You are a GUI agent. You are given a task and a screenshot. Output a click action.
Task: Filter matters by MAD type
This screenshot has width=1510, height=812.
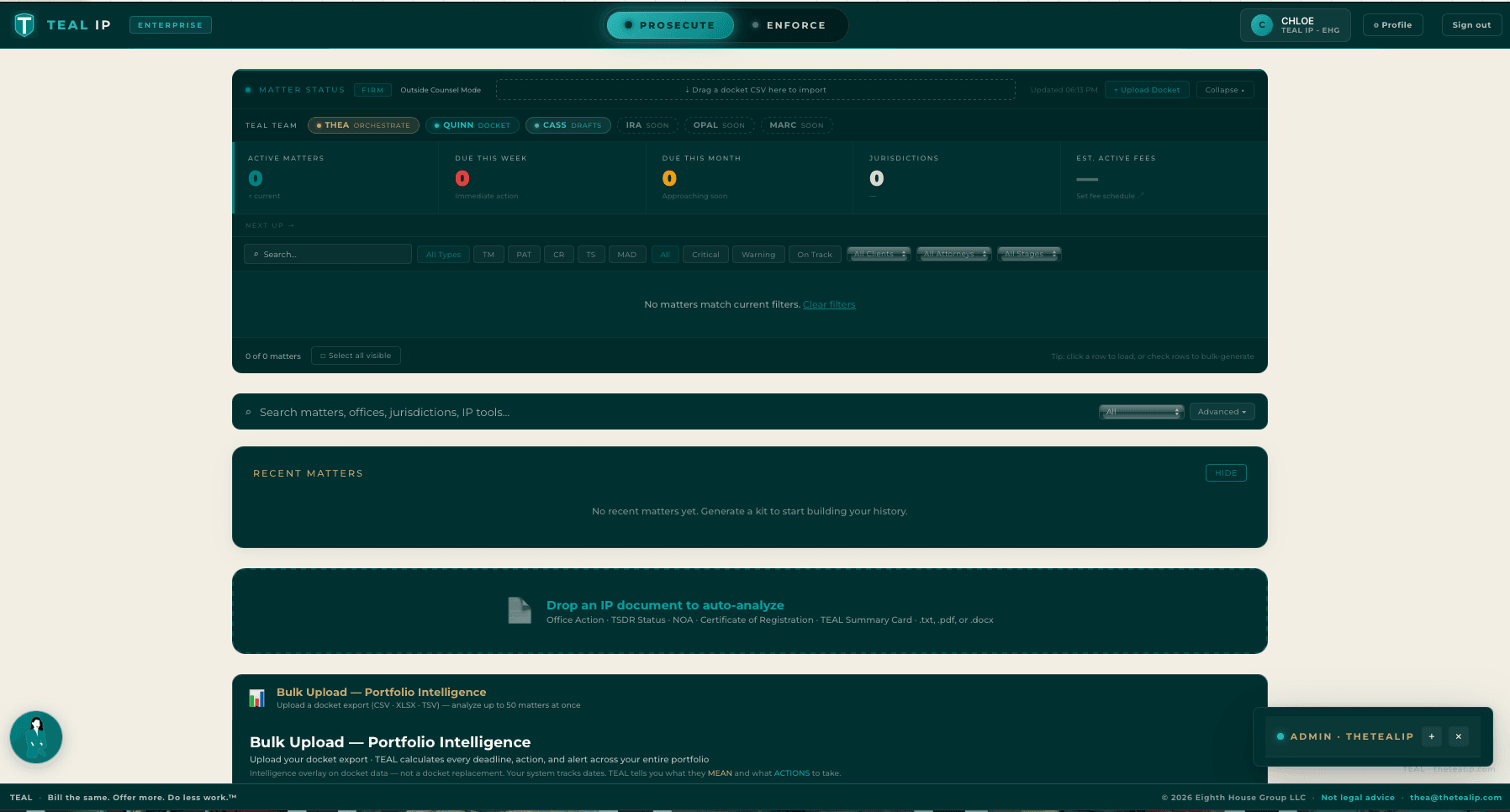pyautogui.click(x=627, y=255)
